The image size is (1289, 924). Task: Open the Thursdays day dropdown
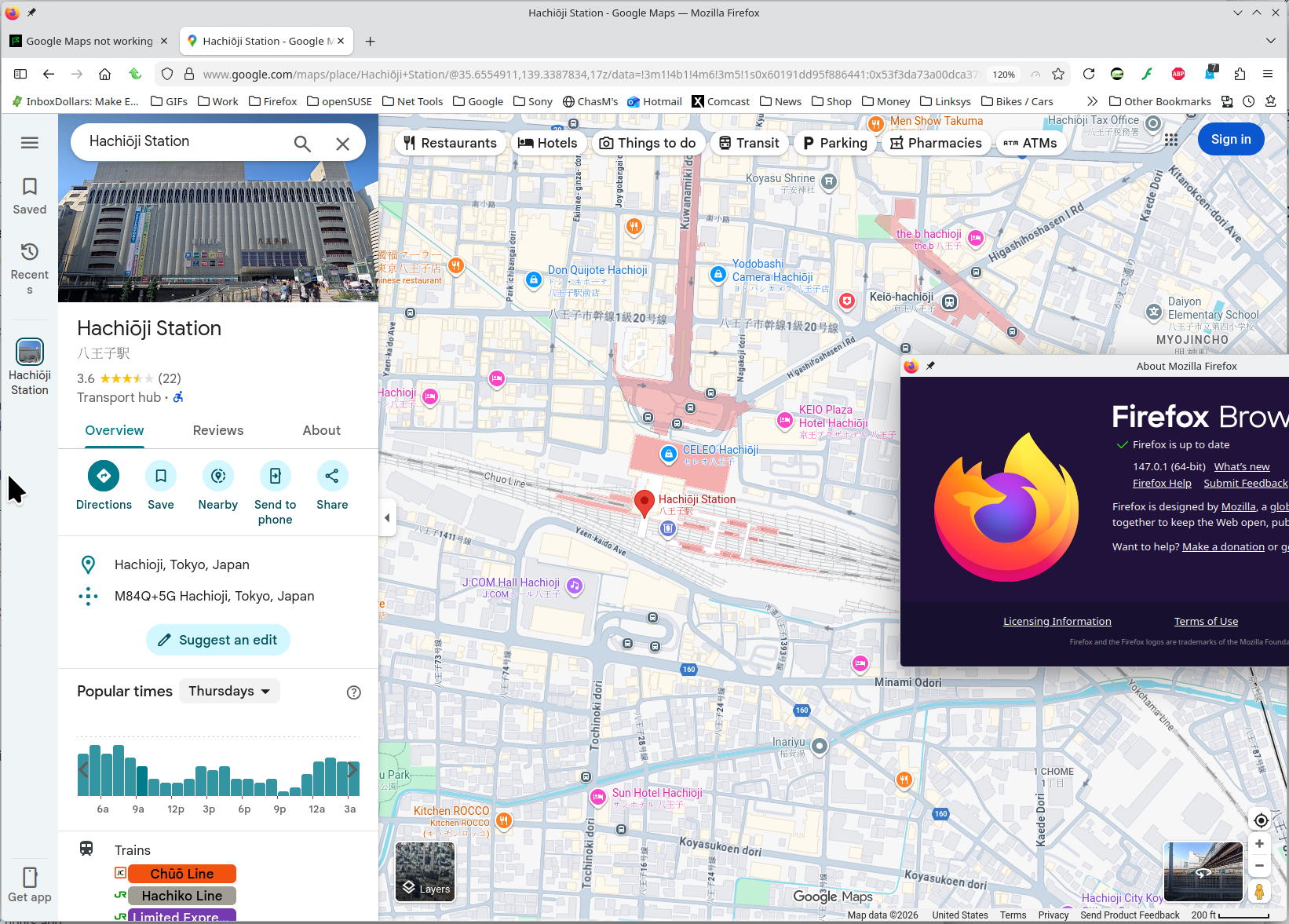pyautogui.click(x=229, y=691)
